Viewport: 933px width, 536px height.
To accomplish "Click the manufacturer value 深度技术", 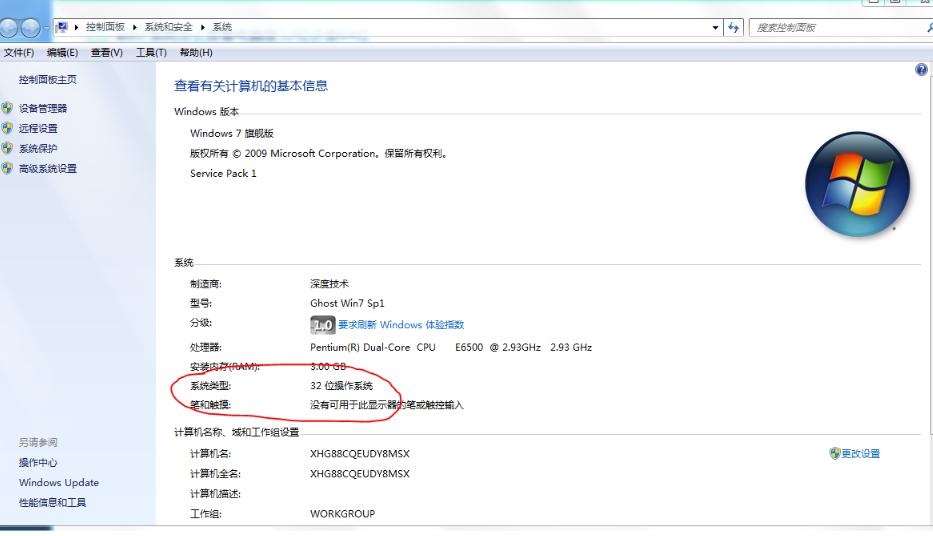I will [330, 284].
